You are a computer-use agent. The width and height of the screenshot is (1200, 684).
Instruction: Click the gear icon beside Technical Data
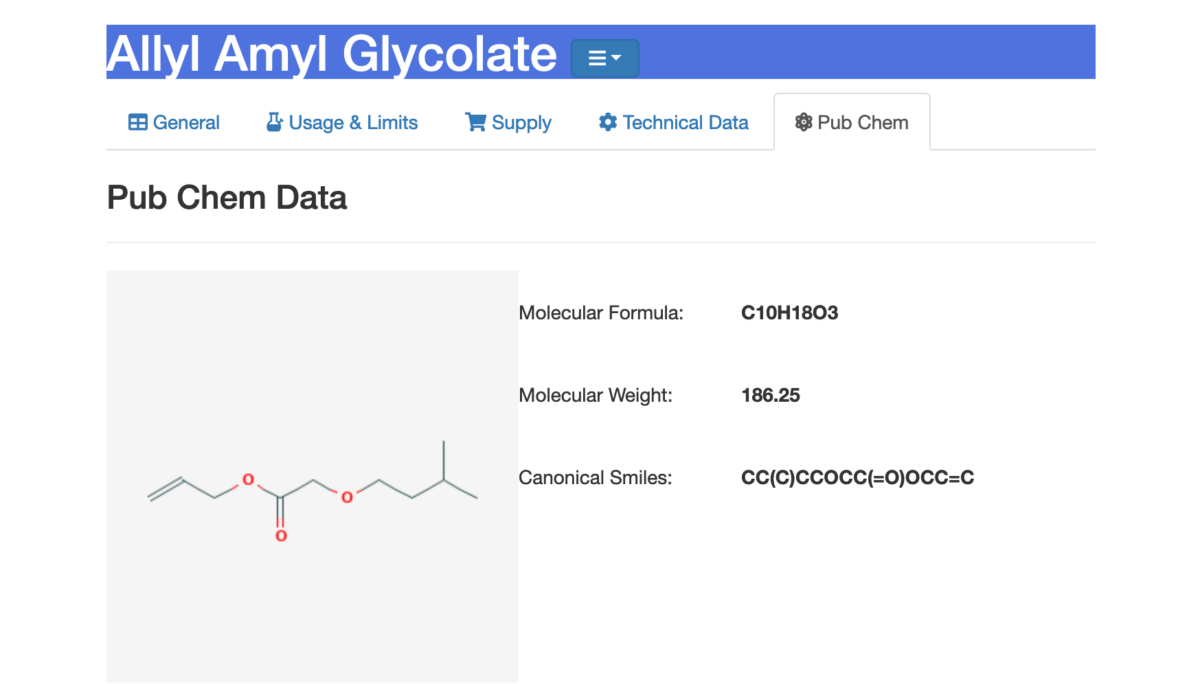click(607, 122)
